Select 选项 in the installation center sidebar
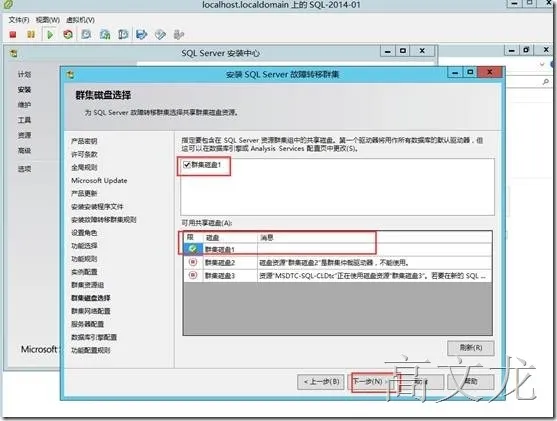Viewport: 557px width, 421px height. click(25, 169)
